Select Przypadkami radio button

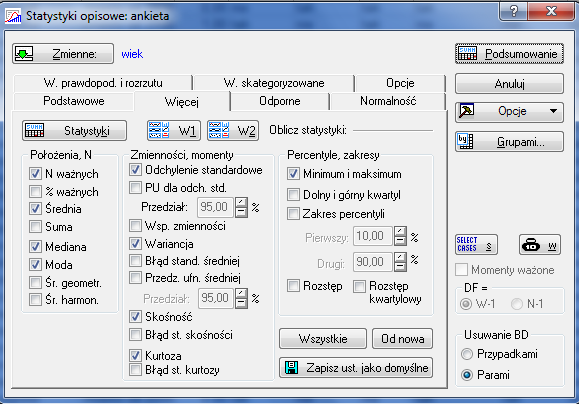point(467,354)
